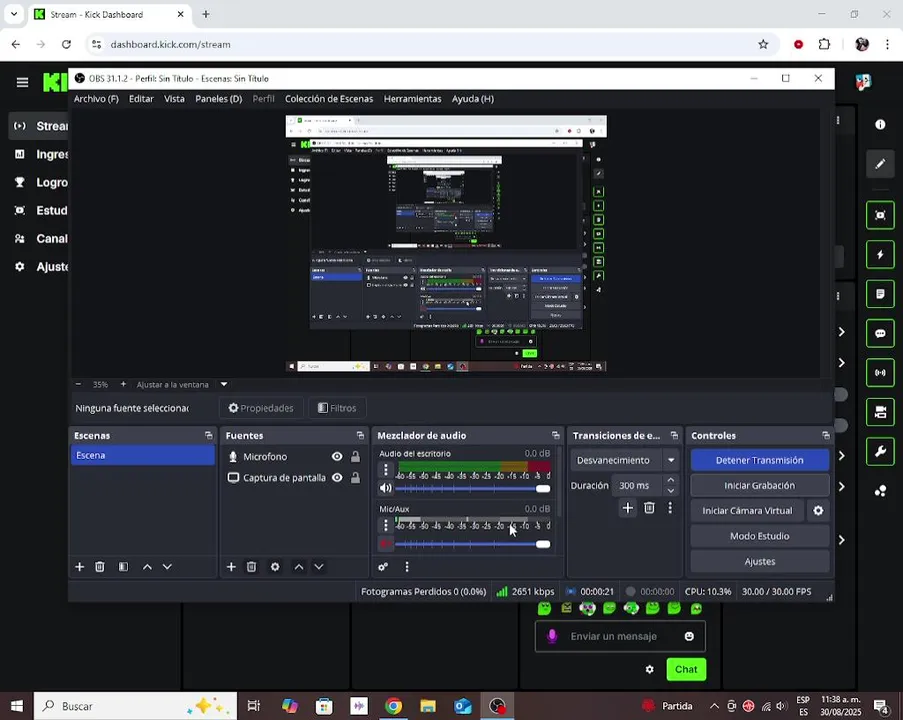Open Audio del escritorio three-dot options
The height and width of the screenshot is (720, 903).
[x=386, y=470]
